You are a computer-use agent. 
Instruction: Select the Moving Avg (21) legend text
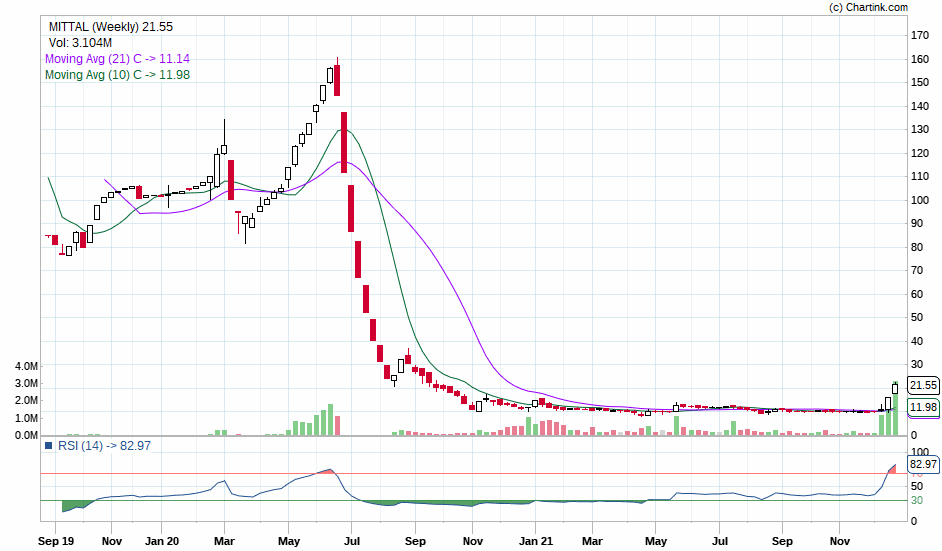[117, 58]
